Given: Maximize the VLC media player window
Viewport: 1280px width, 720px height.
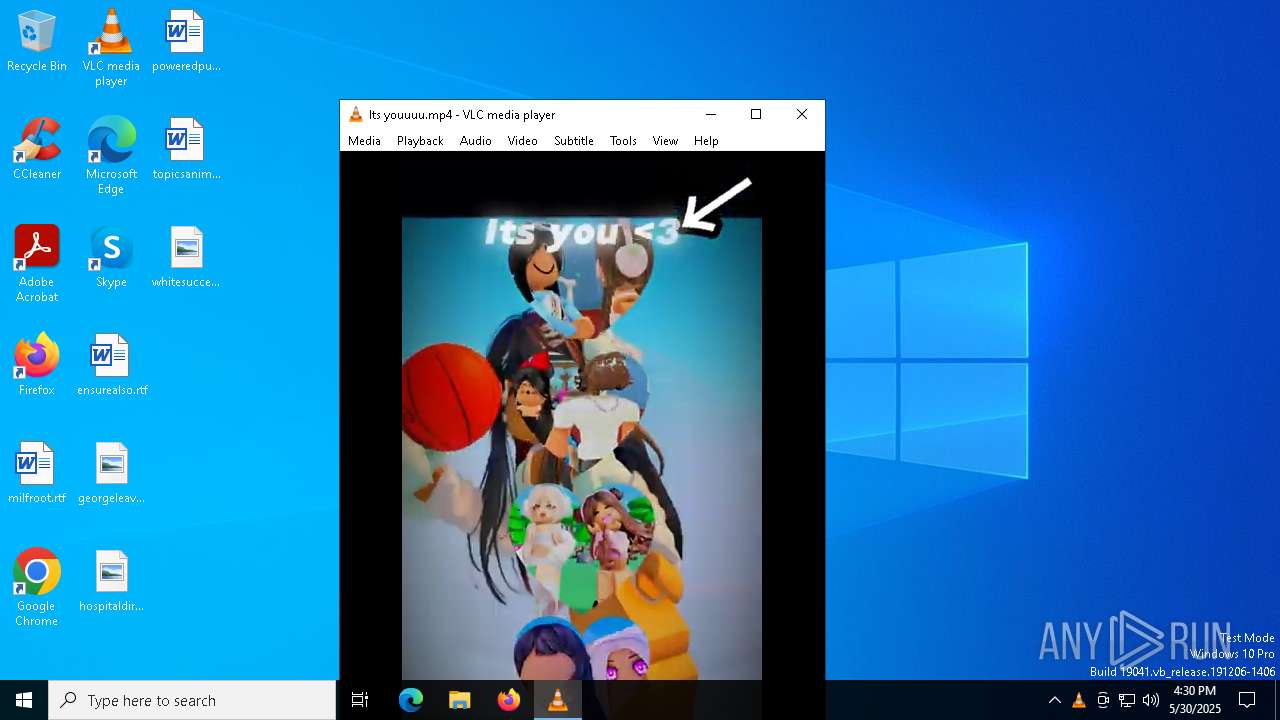Looking at the screenshot, I should 756,115.
